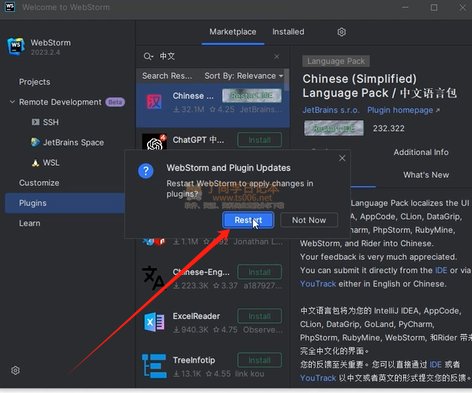Select the Chinese language pack icon in the results
Screen dimensions: 472x393
click(x=154, y=102)
